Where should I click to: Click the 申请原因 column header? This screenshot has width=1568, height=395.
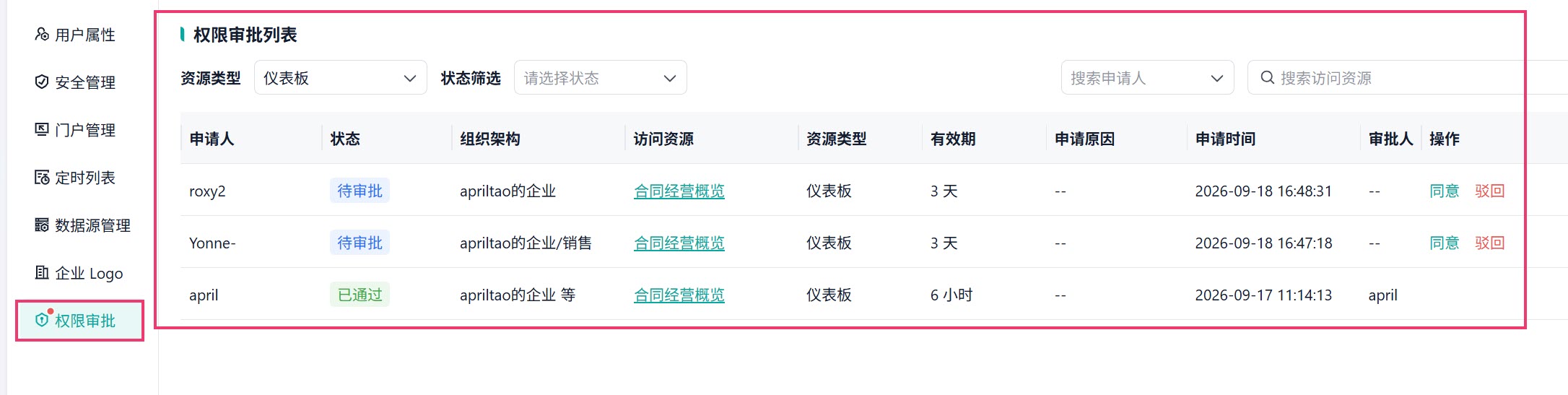point(1084,139)
